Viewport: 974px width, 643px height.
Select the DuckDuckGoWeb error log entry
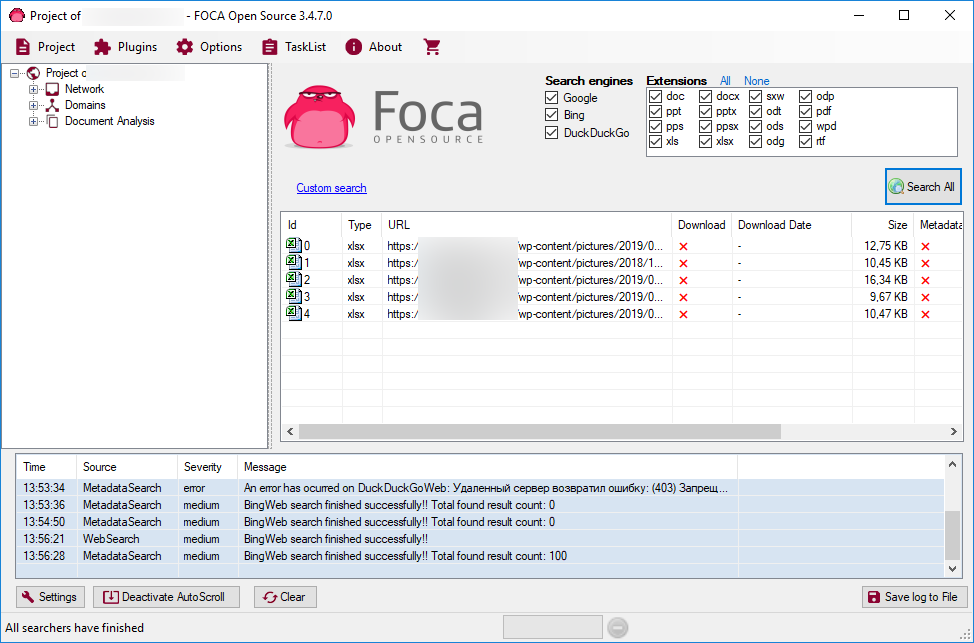click(480, 488)
